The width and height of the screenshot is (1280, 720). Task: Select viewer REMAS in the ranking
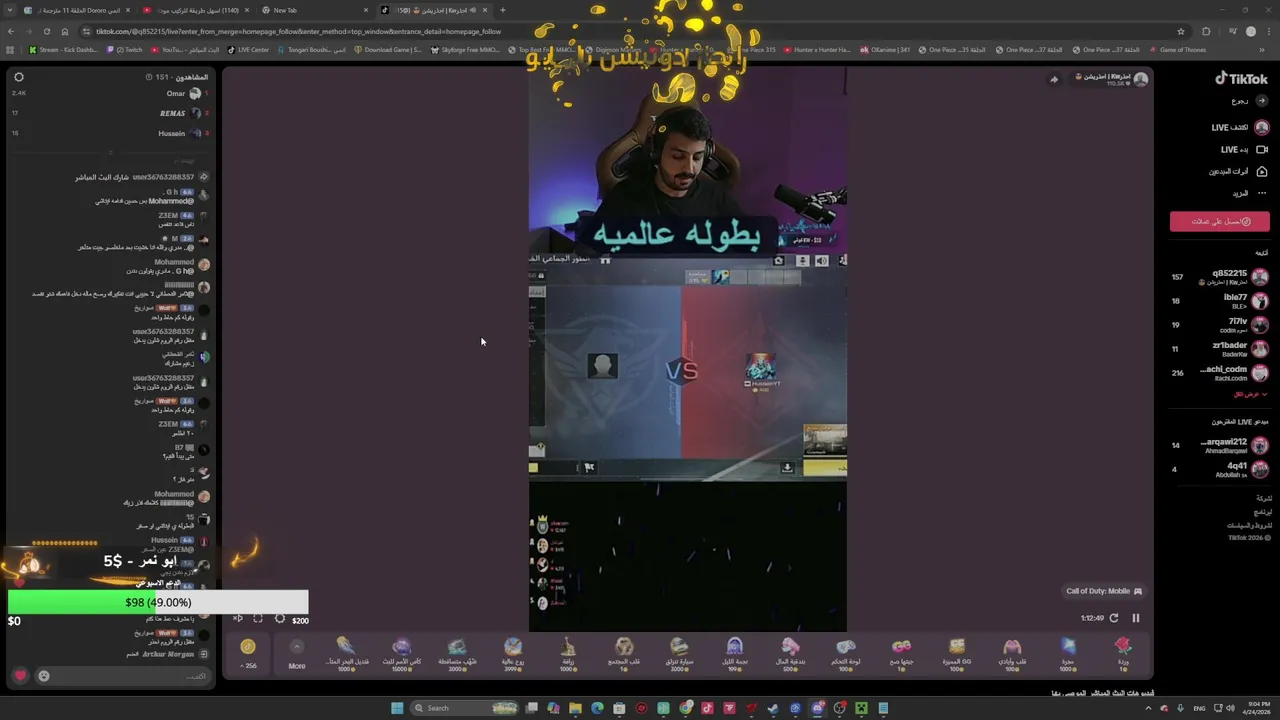tap(108, 113)
